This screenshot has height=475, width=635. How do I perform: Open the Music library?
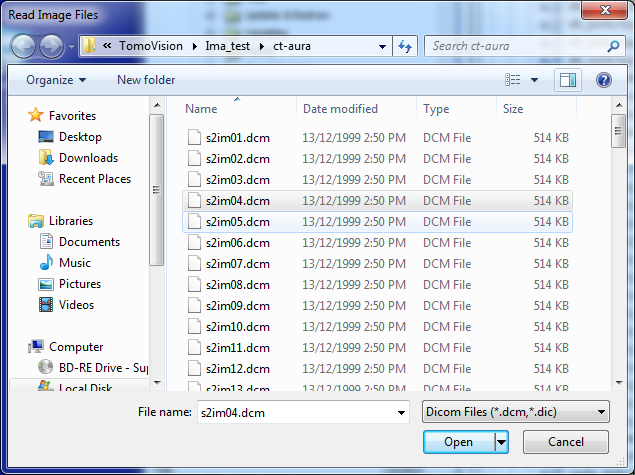46,263
